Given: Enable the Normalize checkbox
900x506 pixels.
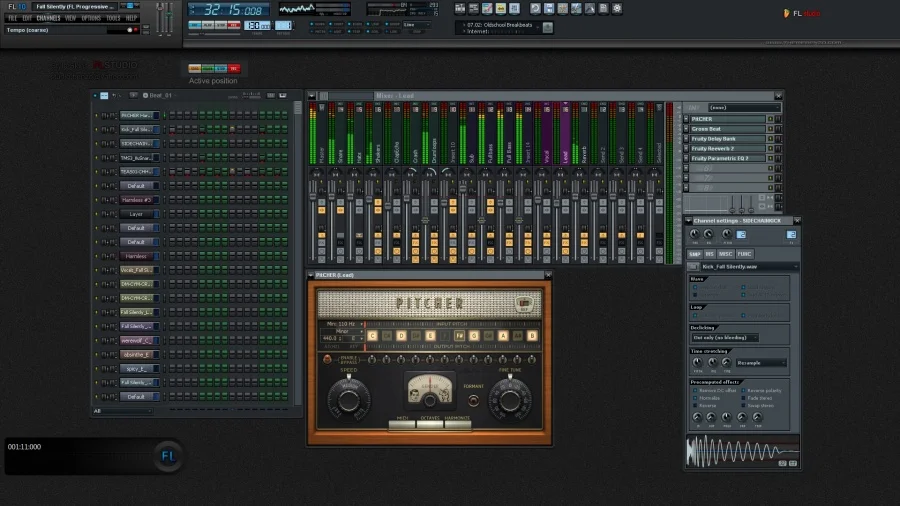Looking at the screenshot, I should [x=696, y=398].
